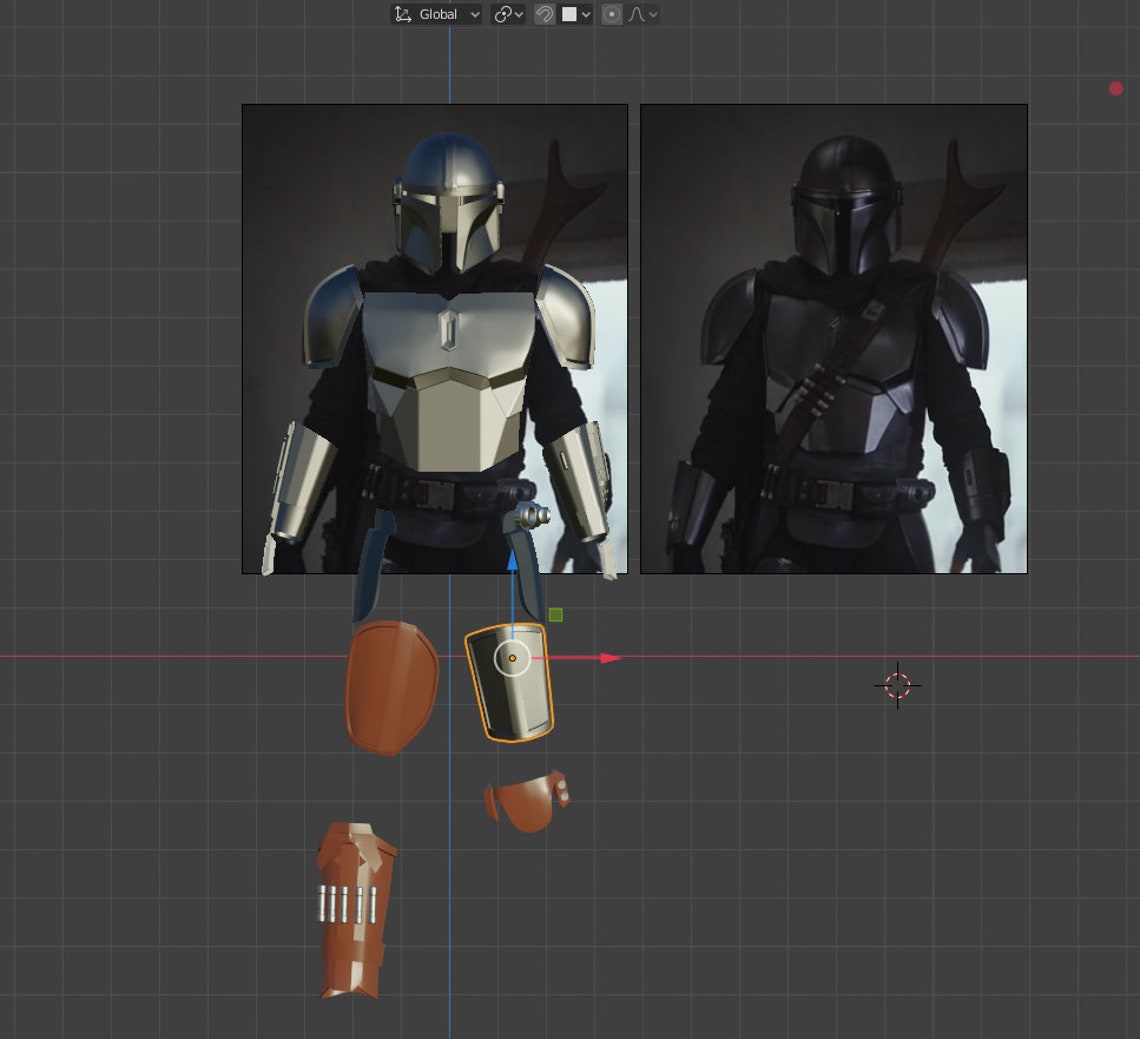
Task: Select the silver chest plate model
Action: (449, 380)
